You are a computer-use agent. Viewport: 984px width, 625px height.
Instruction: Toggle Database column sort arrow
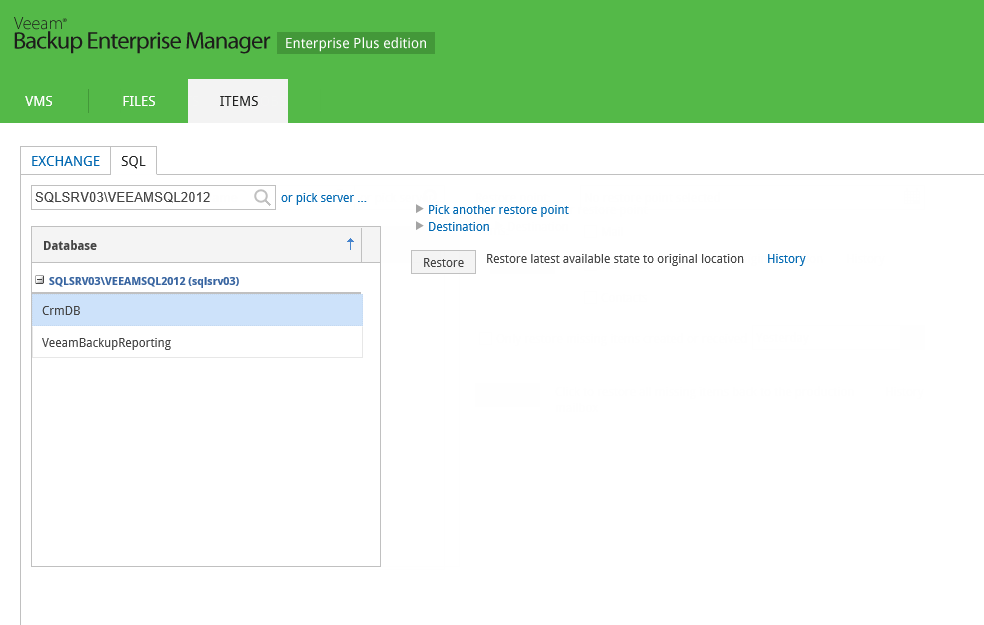tap(350, 245)
